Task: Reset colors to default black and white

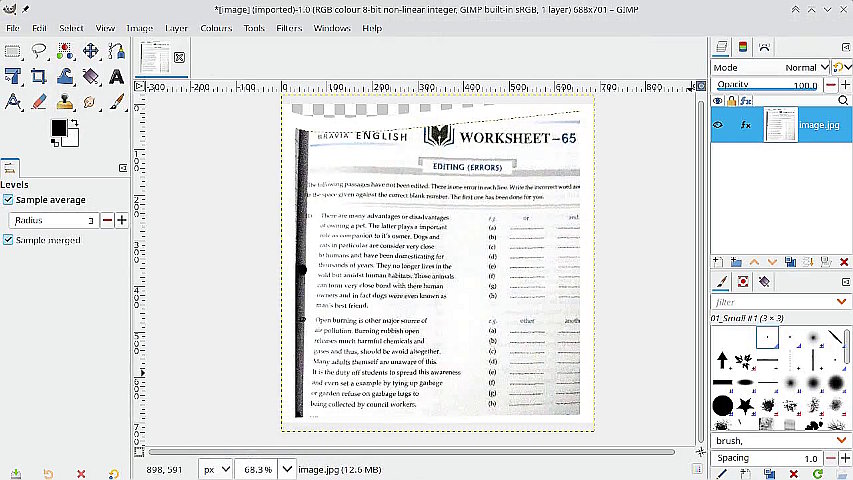Action: click(55, 143)
